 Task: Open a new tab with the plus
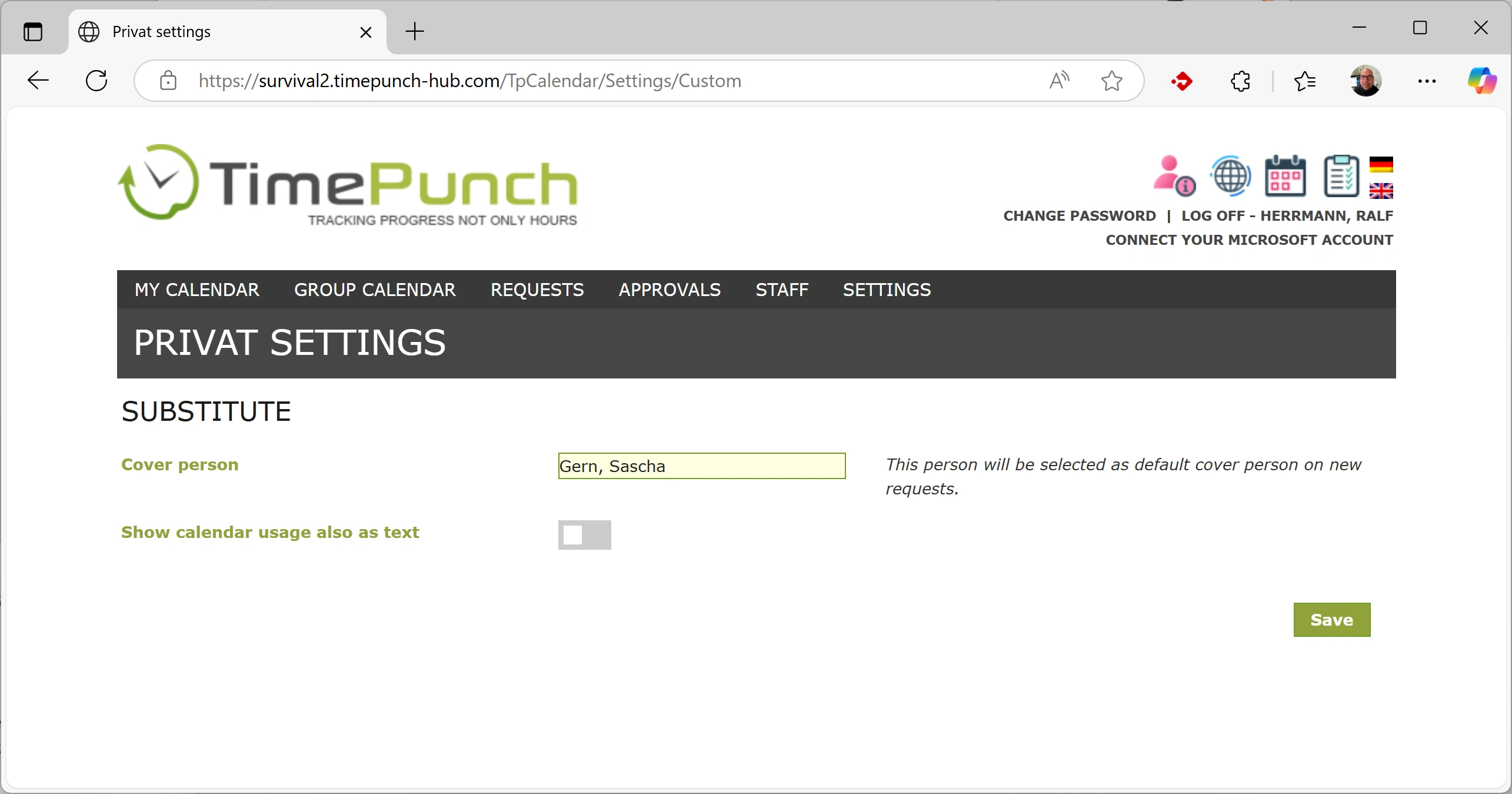(415, 31)
